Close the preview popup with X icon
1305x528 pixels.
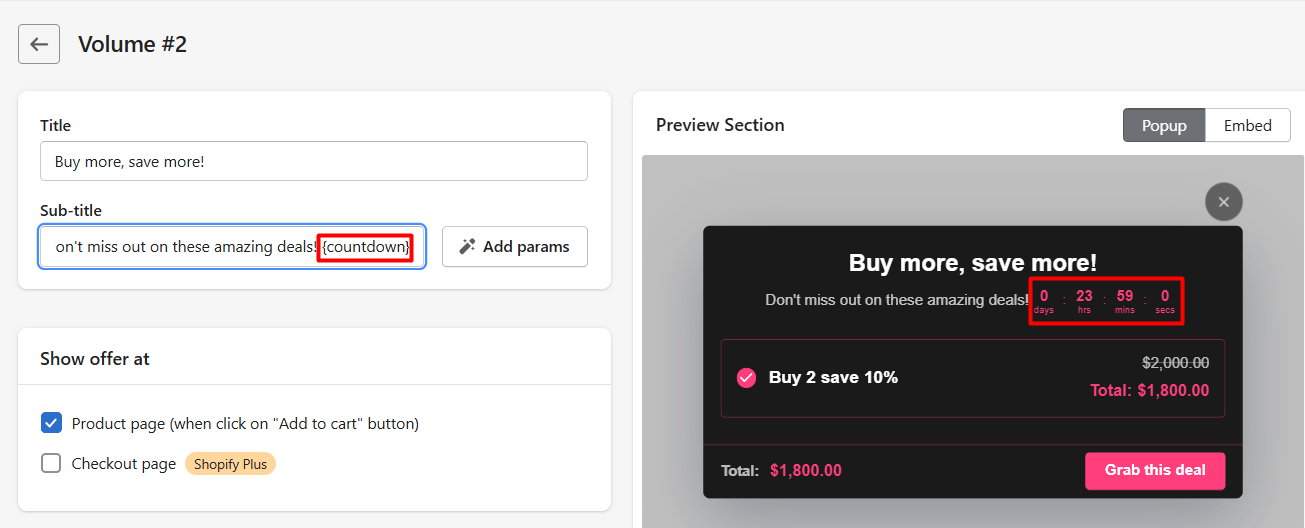click(1224, 202)
